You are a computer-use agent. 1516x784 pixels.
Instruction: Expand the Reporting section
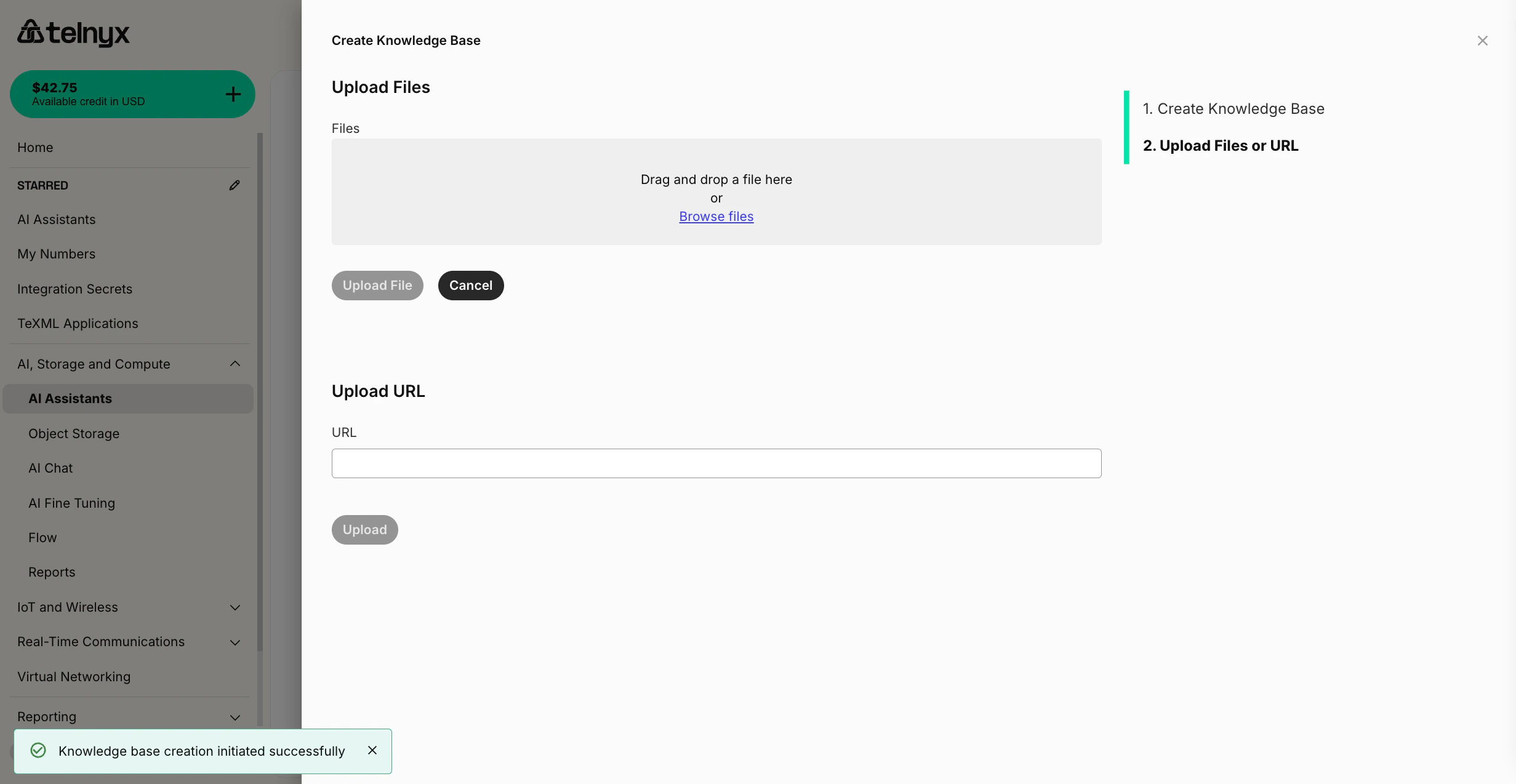pos(235,717)
